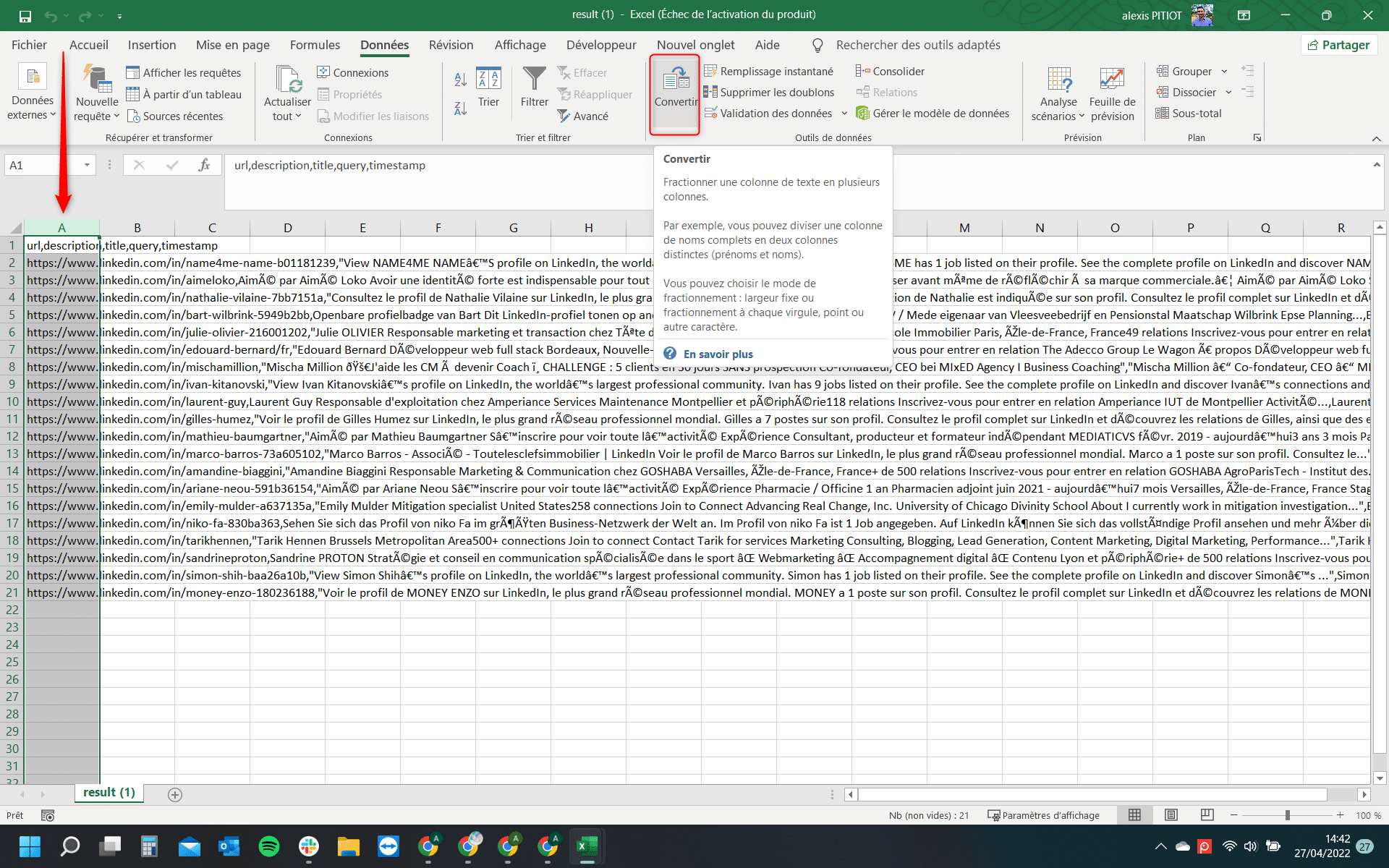The width and height of the screenshot is (1389, 868).
Task: Click Connexions in the ribbon
Action: click(353, 72)
